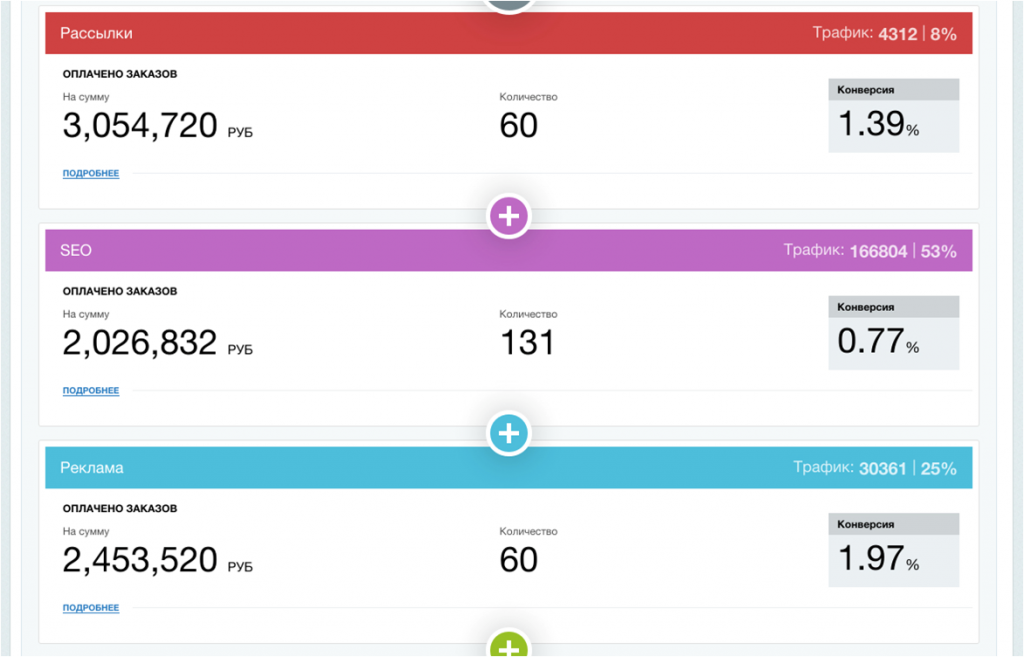Click the Конверсия box showing 0.77%

pos(893,333)
